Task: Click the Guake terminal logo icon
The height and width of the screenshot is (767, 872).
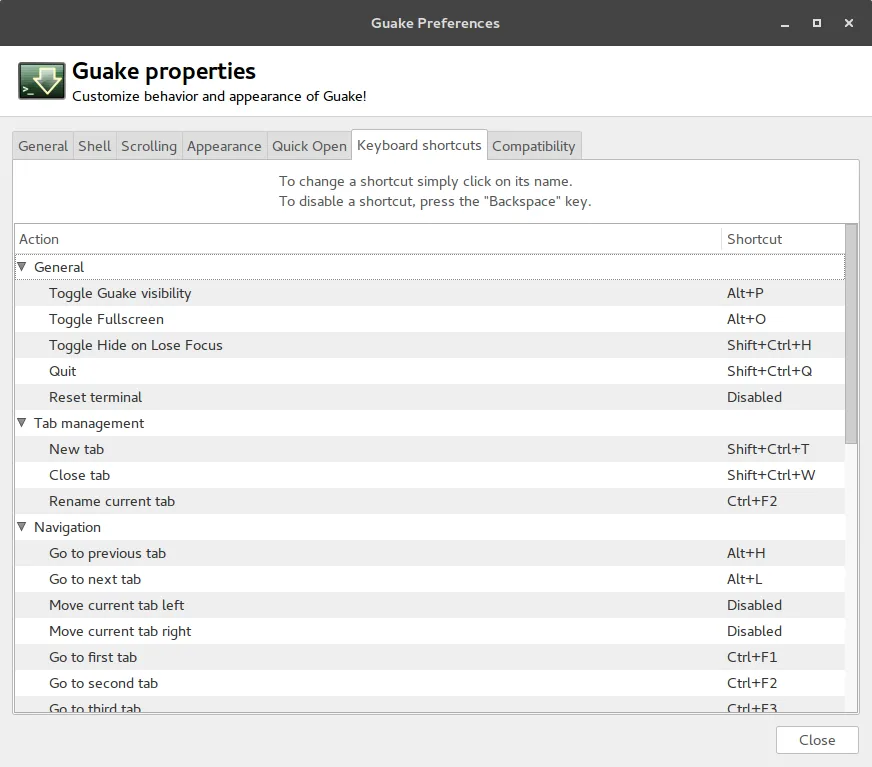Action: point(42,81)
